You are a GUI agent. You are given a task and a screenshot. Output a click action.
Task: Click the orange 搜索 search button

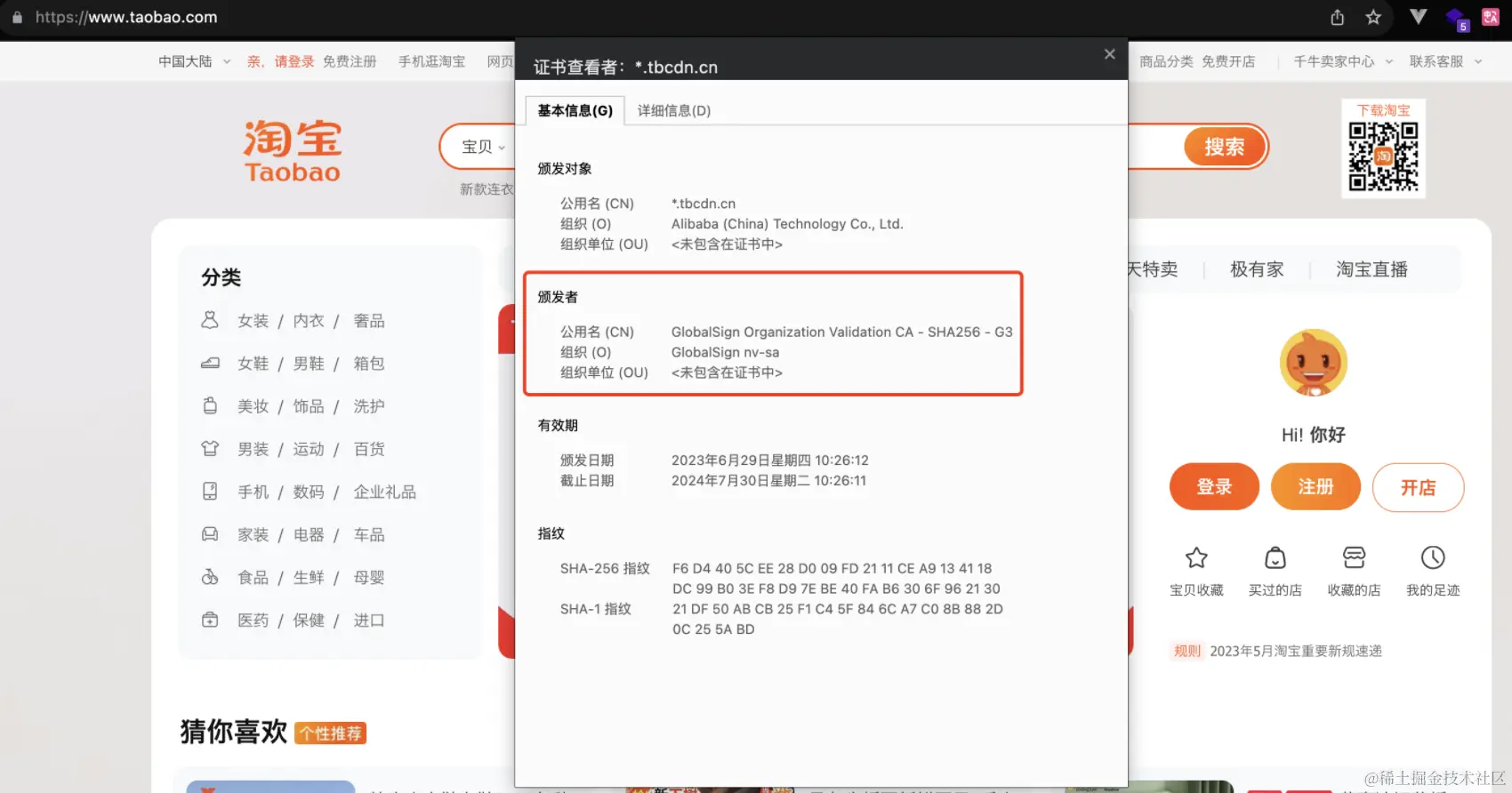point(1225,147)
